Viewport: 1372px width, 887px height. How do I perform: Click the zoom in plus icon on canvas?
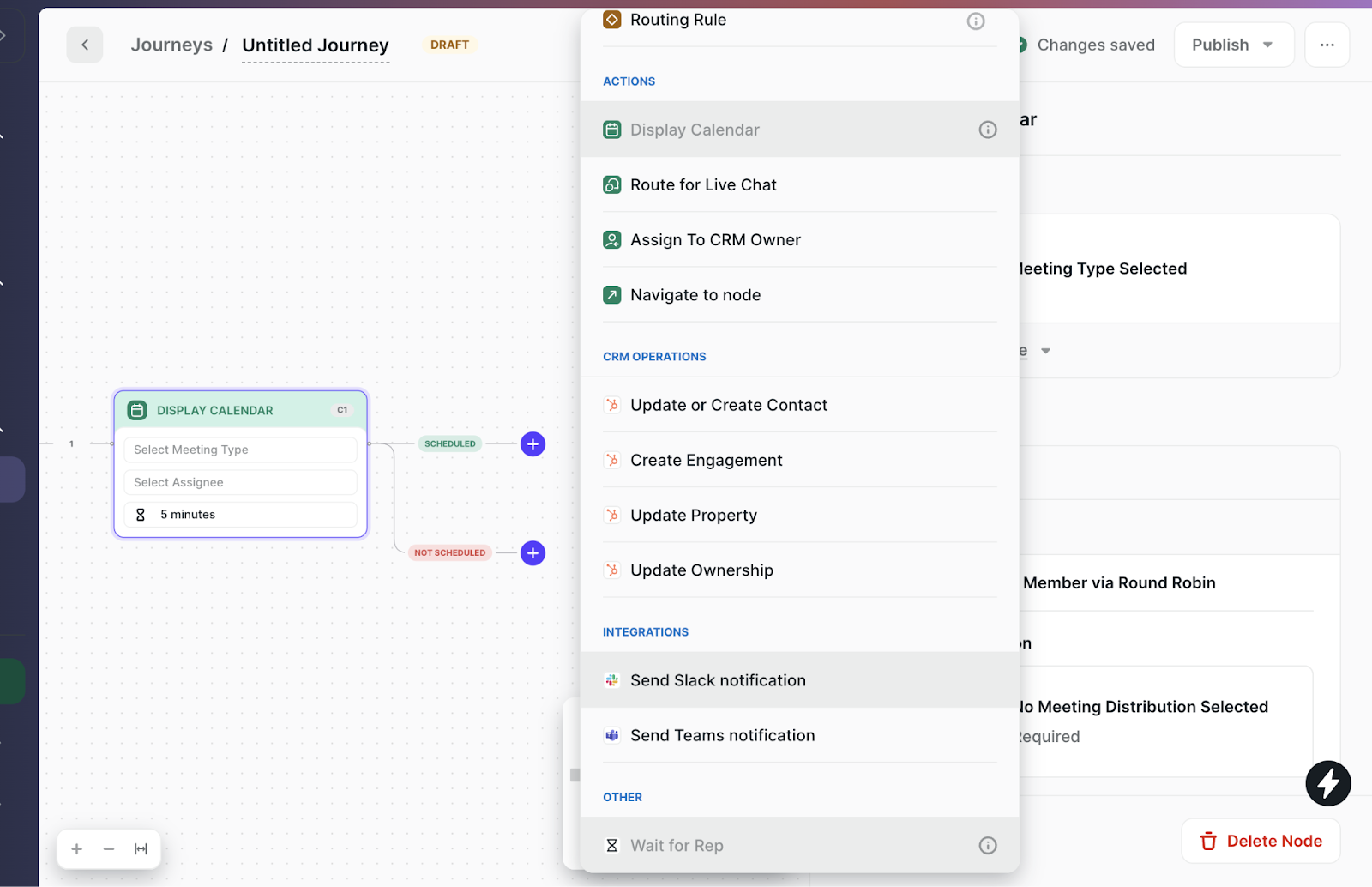pos(76,849)
